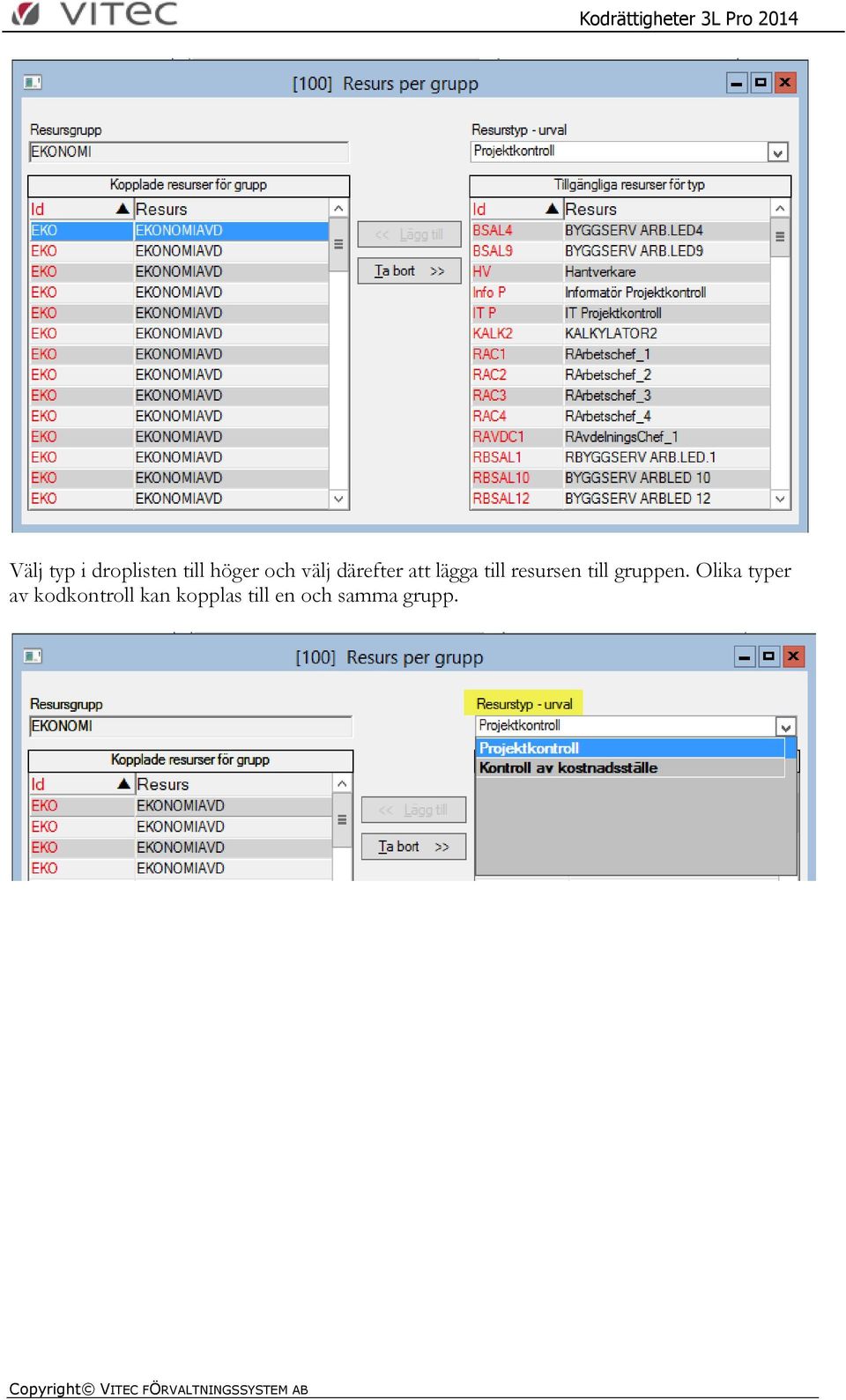846x1400 pixels.
Task: Click Ta bort button in the lower dialog
Action: 413,846
